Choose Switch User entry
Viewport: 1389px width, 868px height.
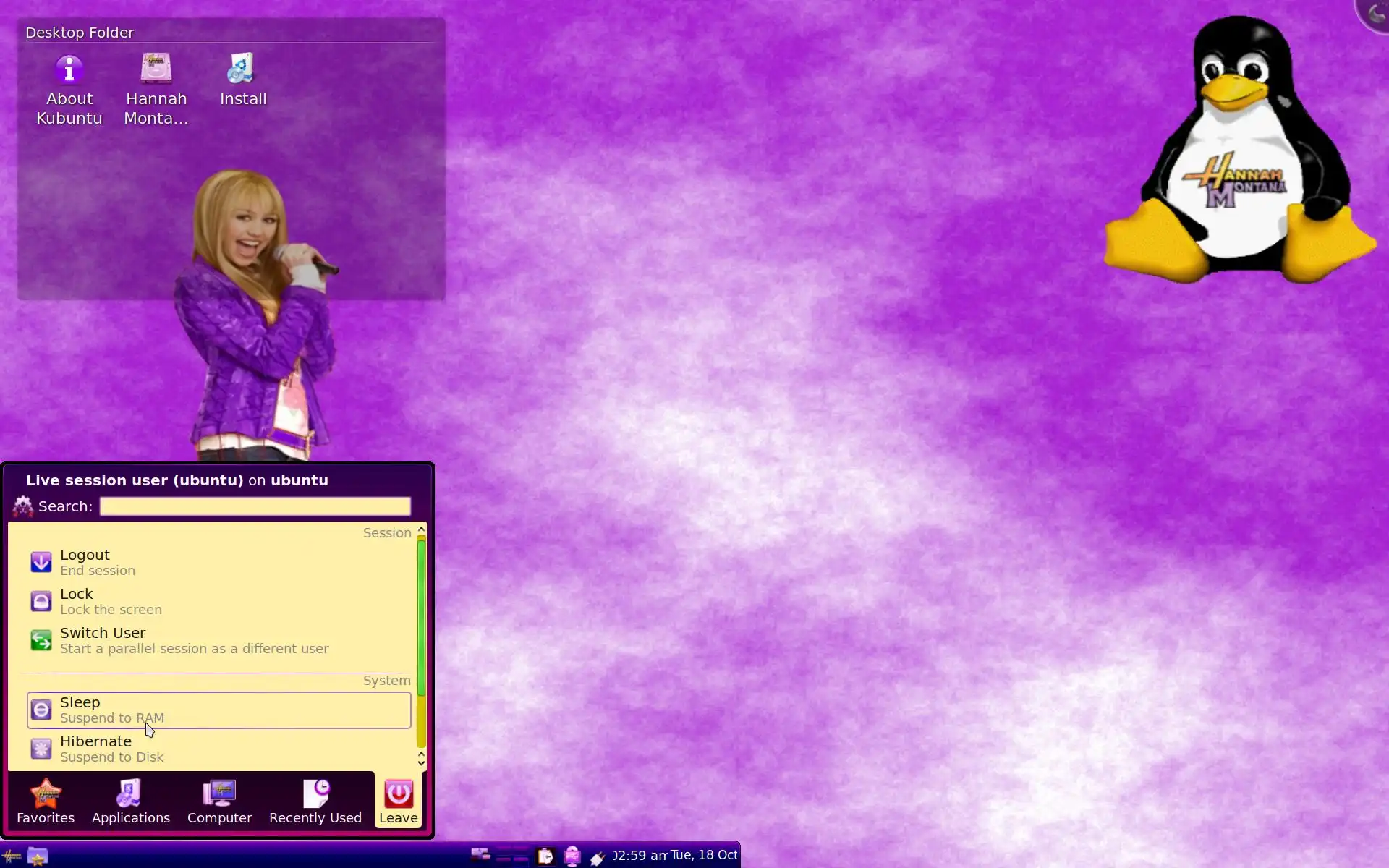pyautogui.click(x=103, y=640)
